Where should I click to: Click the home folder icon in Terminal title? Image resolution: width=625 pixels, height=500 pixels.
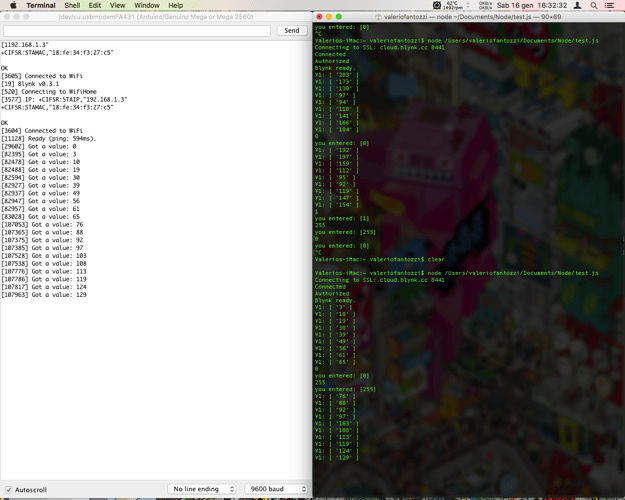tap(379, 17)
